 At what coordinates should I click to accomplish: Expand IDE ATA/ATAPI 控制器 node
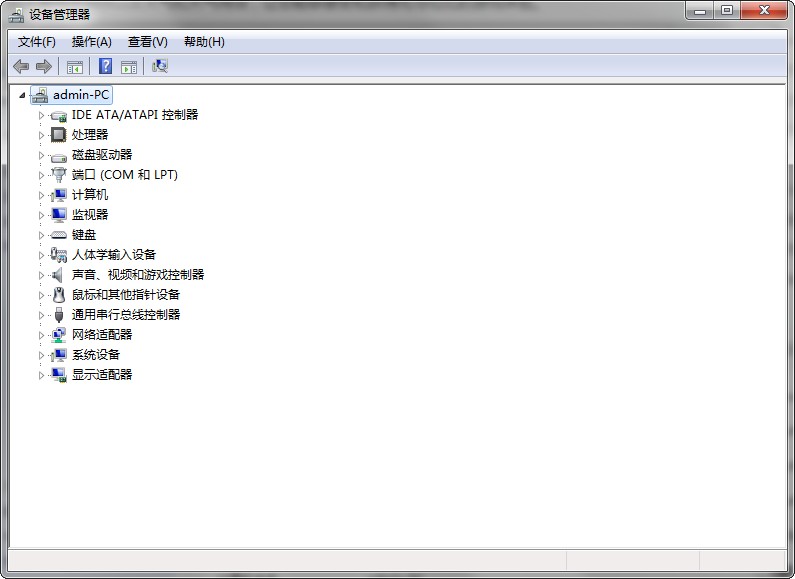(x=42, y=115)
